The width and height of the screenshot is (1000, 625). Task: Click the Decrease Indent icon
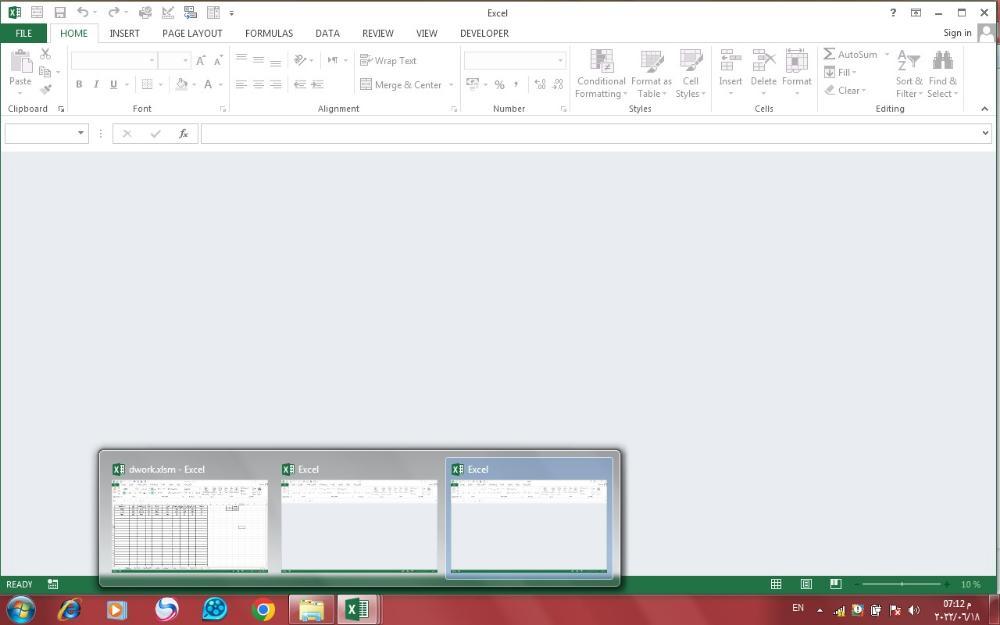tap(300, 84)
